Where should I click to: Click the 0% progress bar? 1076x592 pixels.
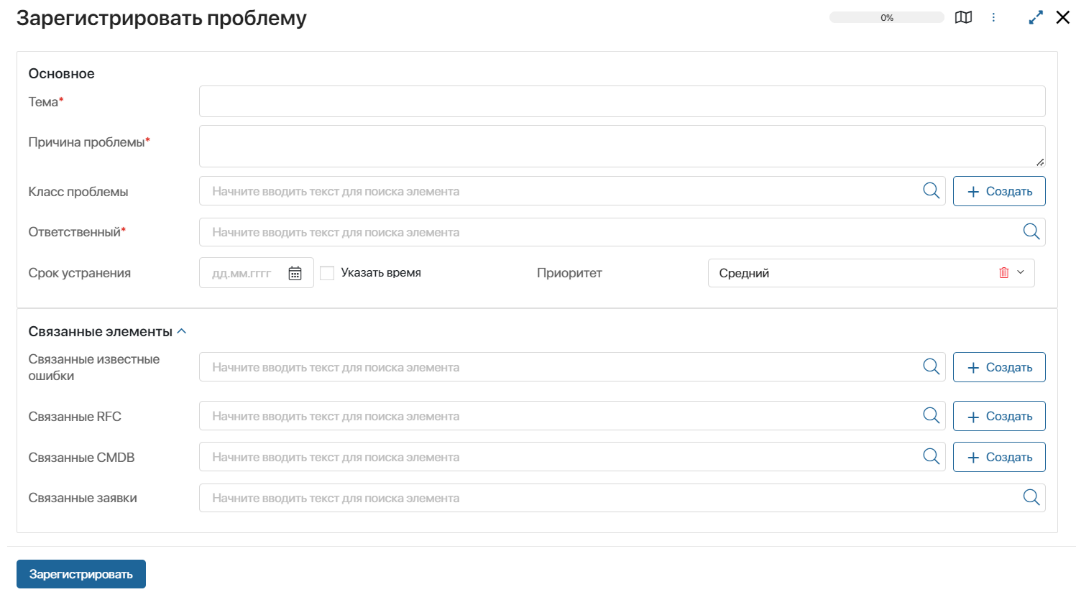(x=887, y=18)
